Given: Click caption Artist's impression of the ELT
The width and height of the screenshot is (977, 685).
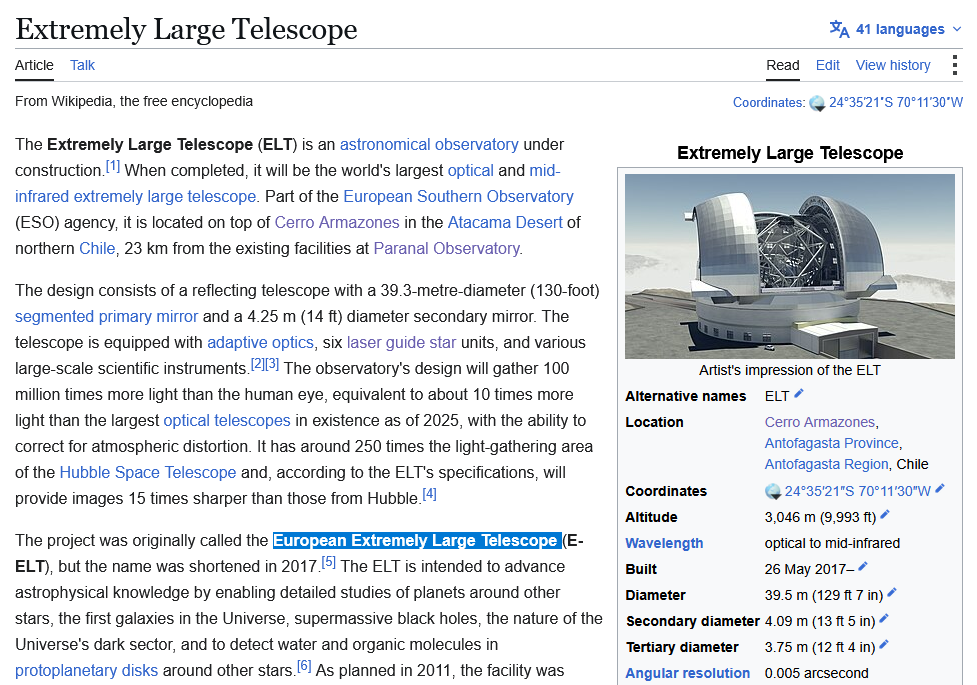Looking at the screenshot, I should tap(789, 370).
